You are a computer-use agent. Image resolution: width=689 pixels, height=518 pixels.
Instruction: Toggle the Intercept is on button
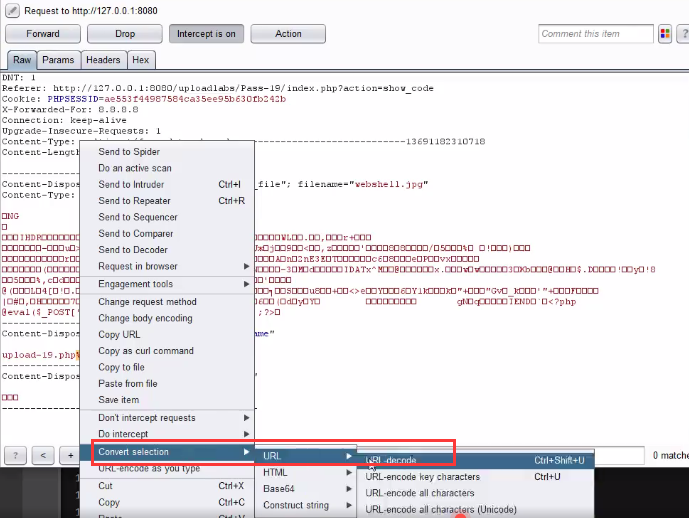pyautogui.click(x=206, y=34)
